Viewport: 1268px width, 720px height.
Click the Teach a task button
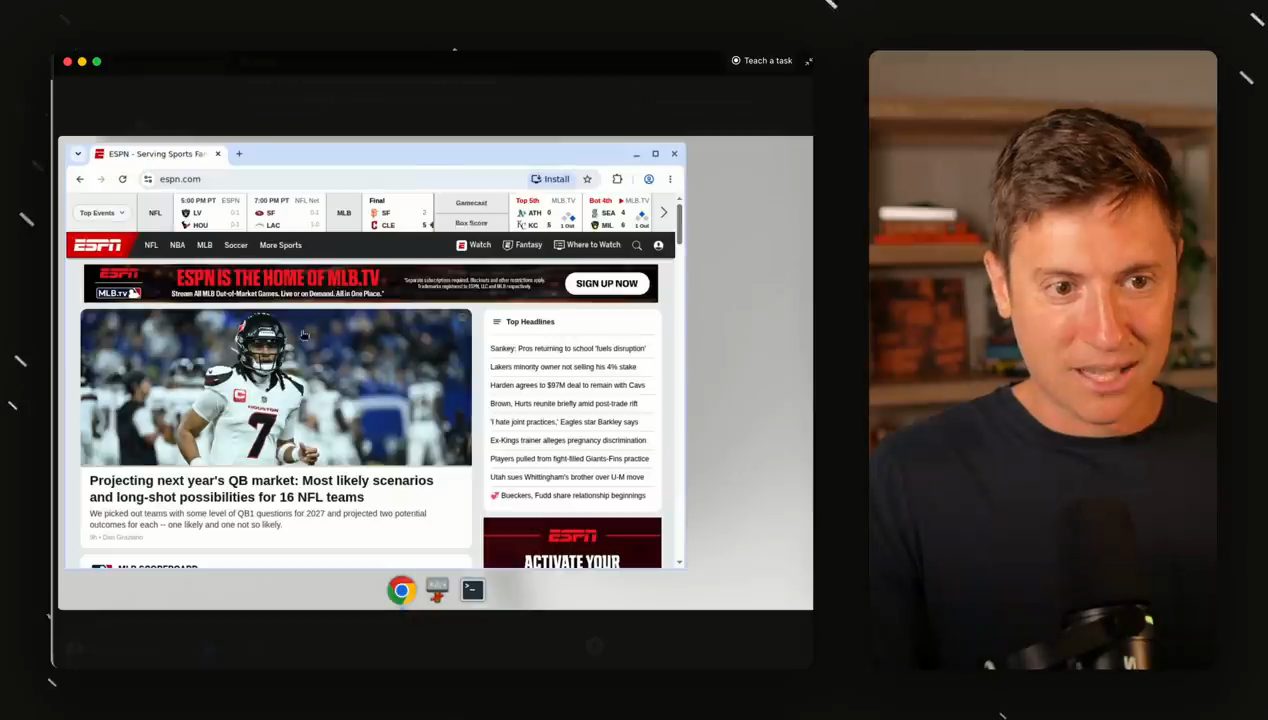click(x=762, y=61)
